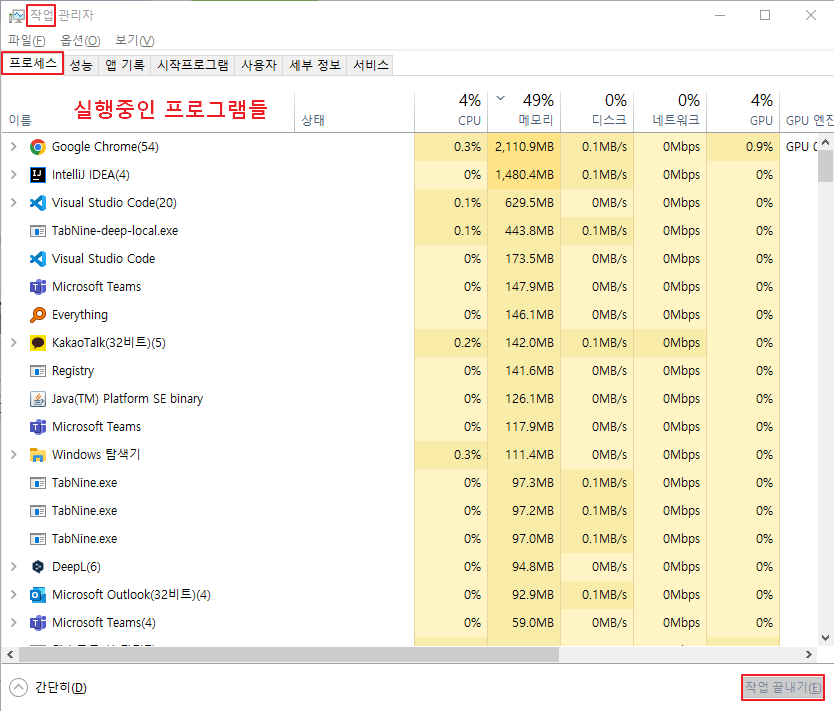Click the horizontal scrollbar right arrow
The width and height of the screenshot is (834, 711).
(x=809, y=654)
